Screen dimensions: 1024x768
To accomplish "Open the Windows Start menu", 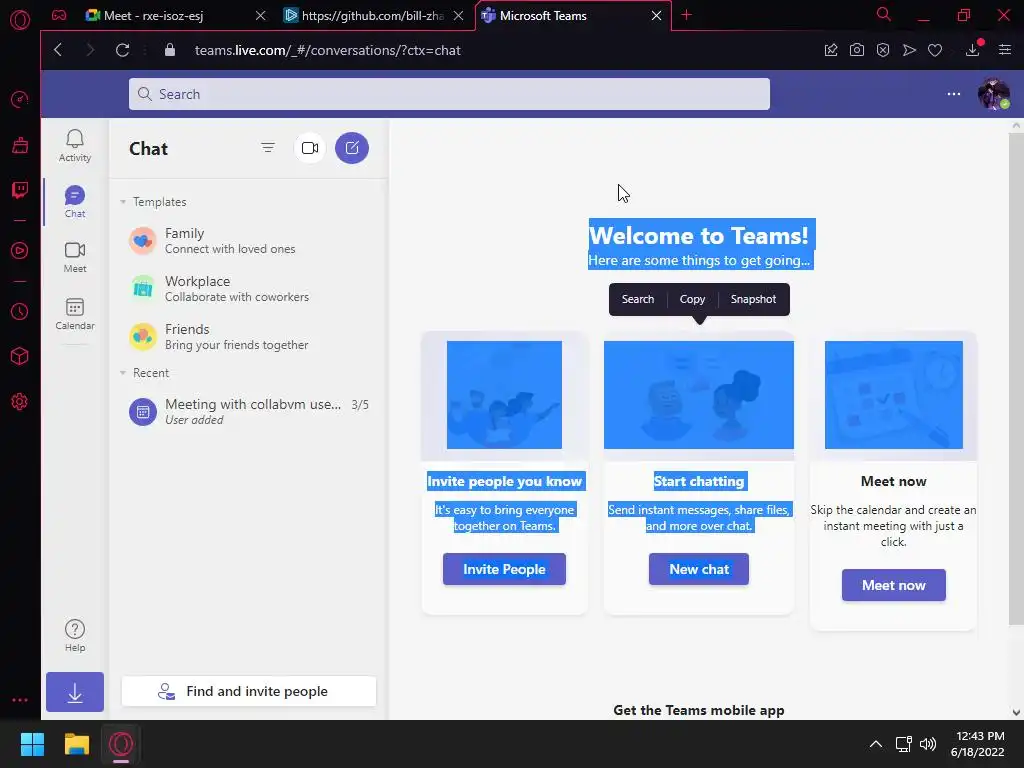I will click(x=32, y=744).
